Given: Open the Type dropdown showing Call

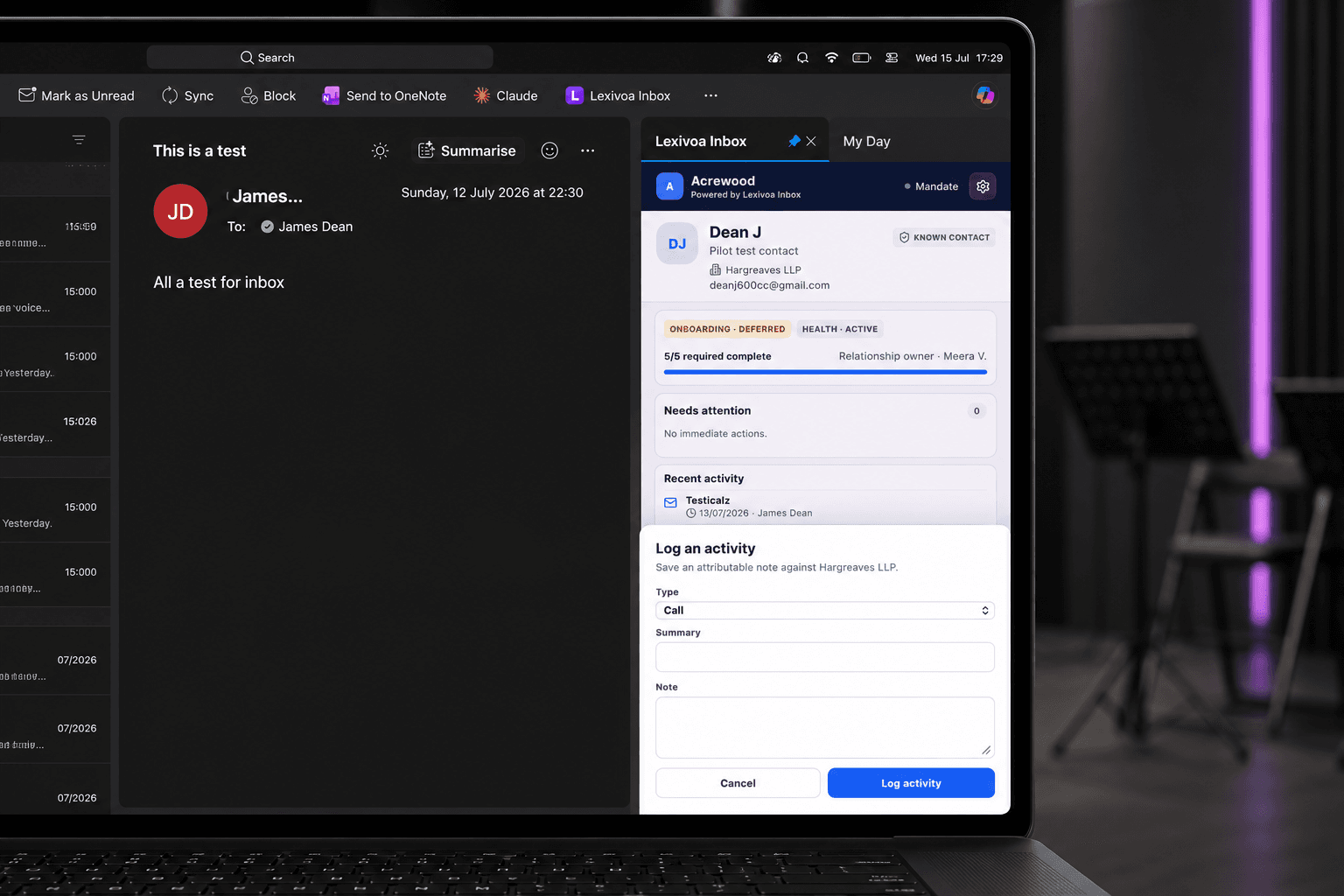Looking at the screenshot, I should (825, 611).
